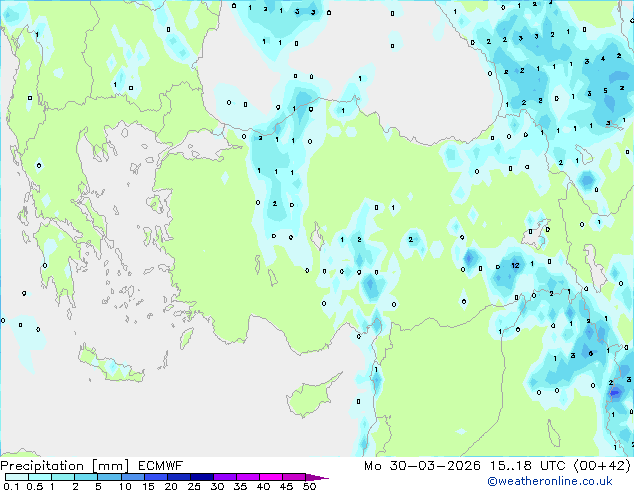Click the "15" legend scale label

click(x=148, y=486)
